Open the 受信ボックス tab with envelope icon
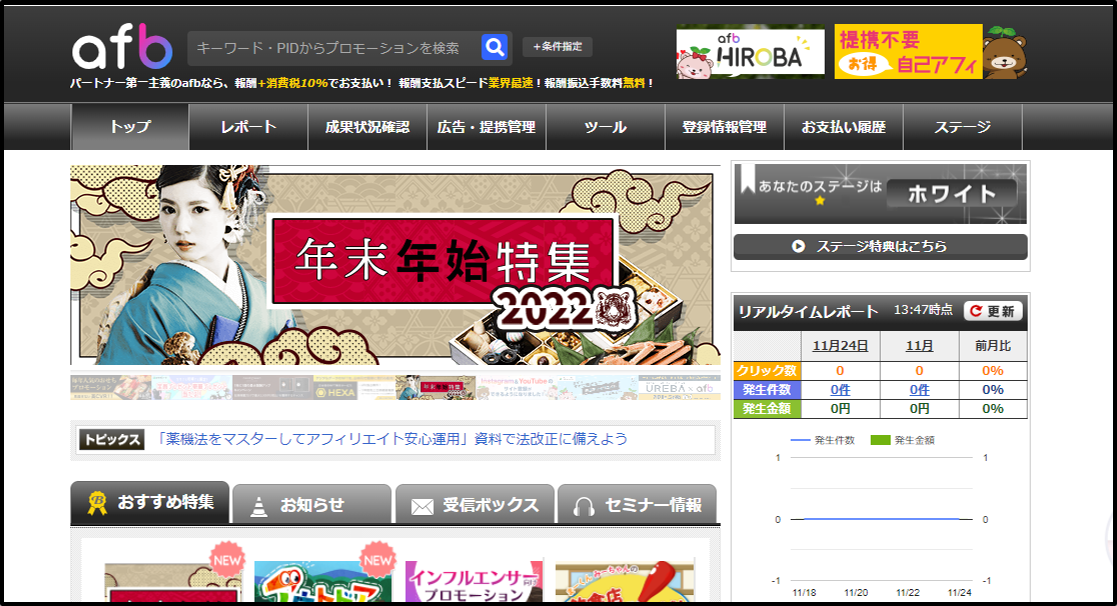 pos(475,505)
